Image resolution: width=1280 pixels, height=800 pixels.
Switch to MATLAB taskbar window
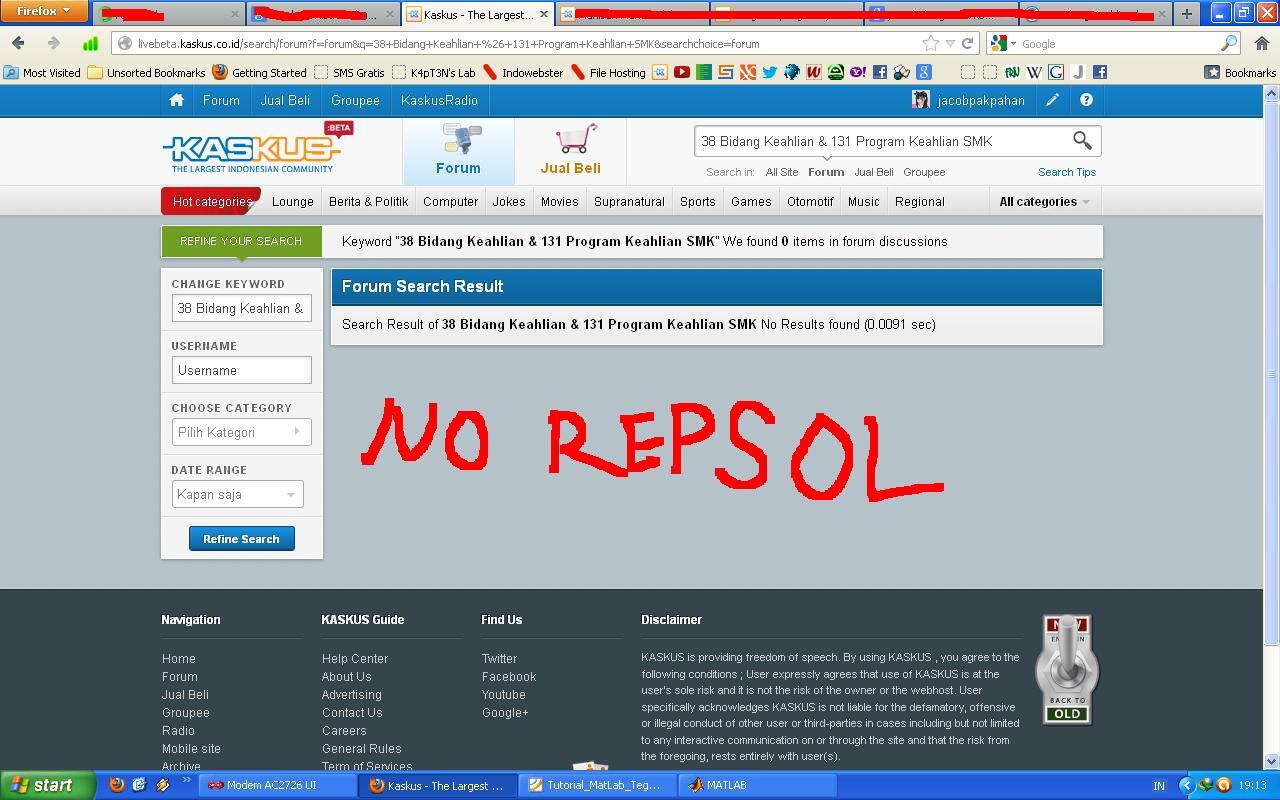coord(758,785)
